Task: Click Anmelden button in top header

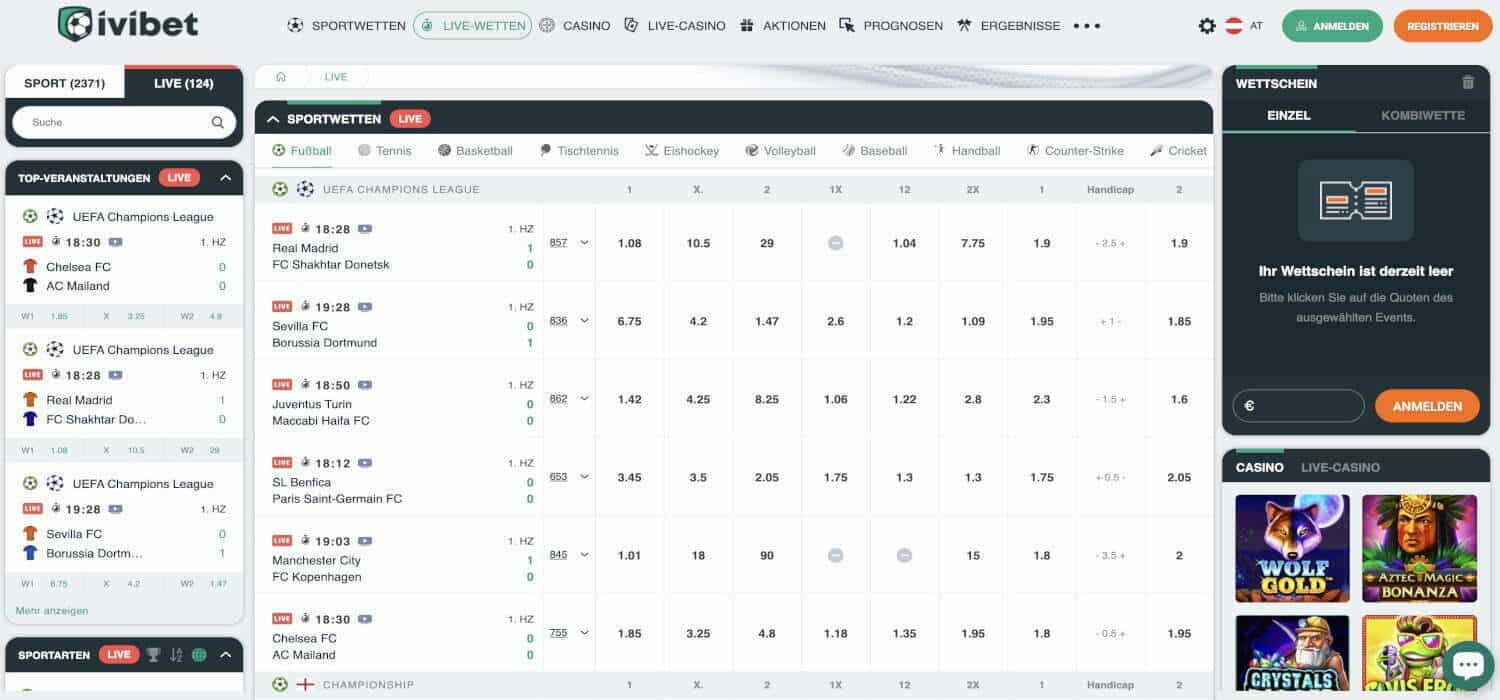Action: click(1332, 26)
